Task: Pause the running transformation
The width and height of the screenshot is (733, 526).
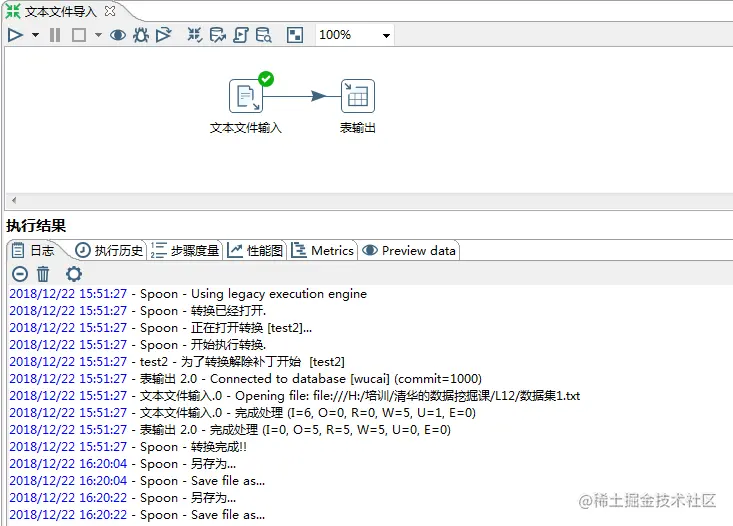Action: coord(55,35)
